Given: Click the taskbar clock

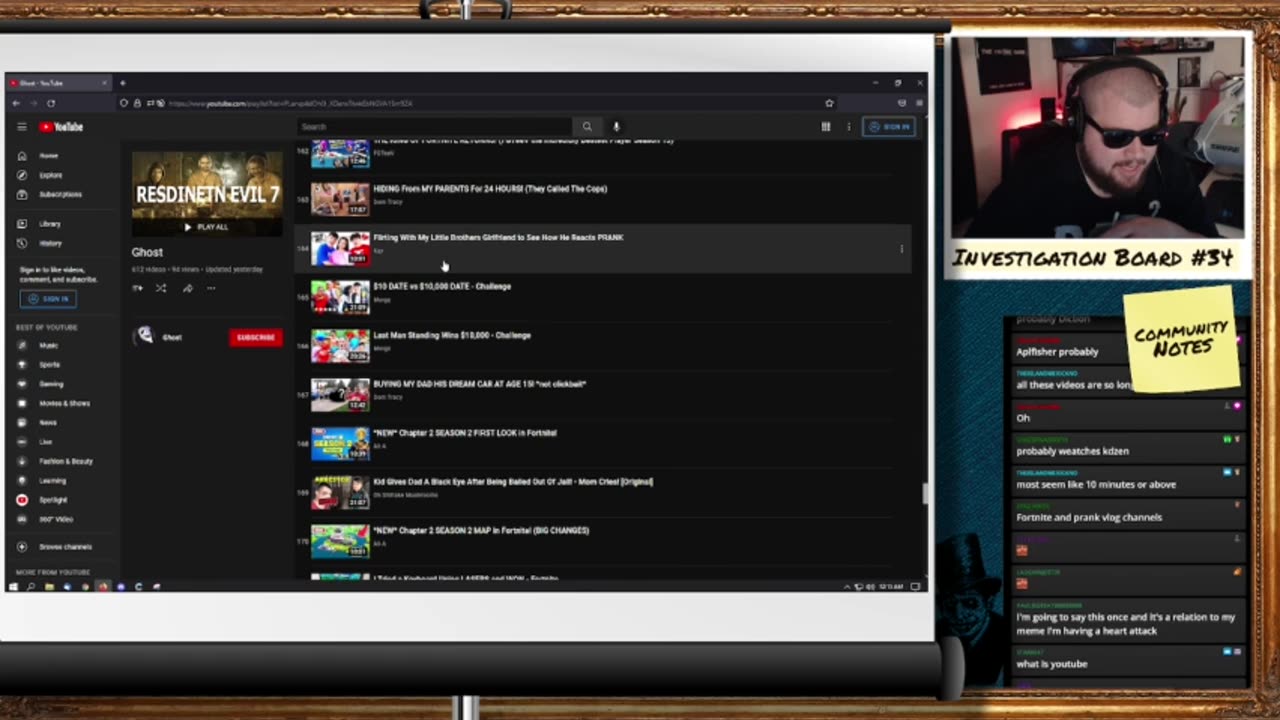Looking at the screenshot, I should [893, 587].
